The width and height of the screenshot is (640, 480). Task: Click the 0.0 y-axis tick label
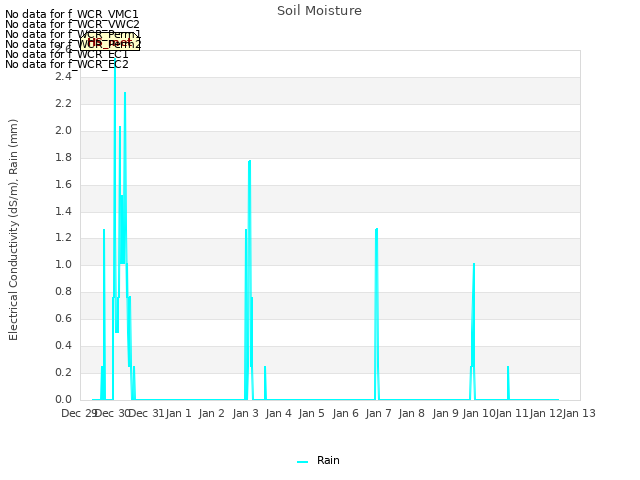[x=63, y=399]
